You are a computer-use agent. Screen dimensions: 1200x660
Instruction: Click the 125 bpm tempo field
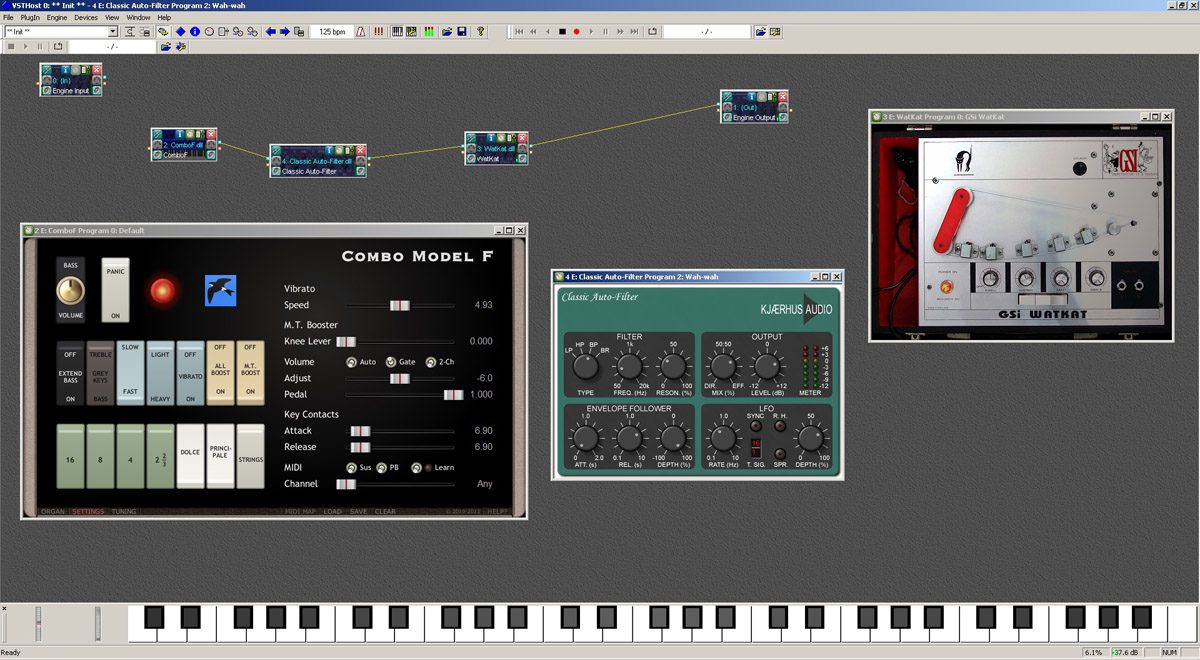(x=331, y=32)
